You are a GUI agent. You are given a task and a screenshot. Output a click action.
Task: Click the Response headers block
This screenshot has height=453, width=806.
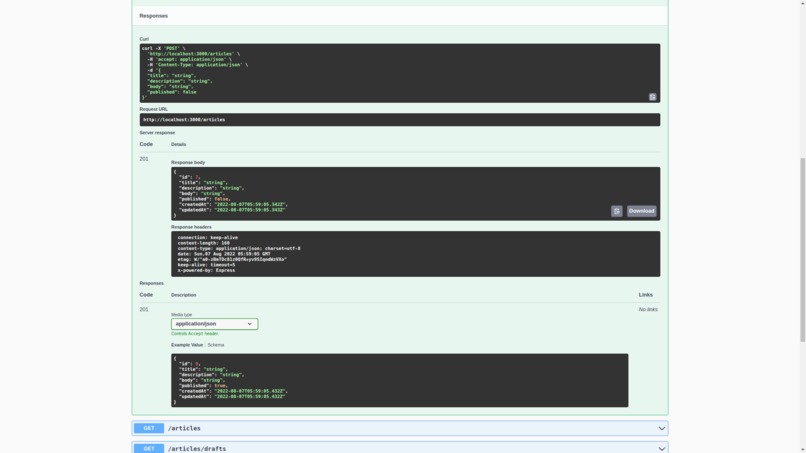coord(415,254)
